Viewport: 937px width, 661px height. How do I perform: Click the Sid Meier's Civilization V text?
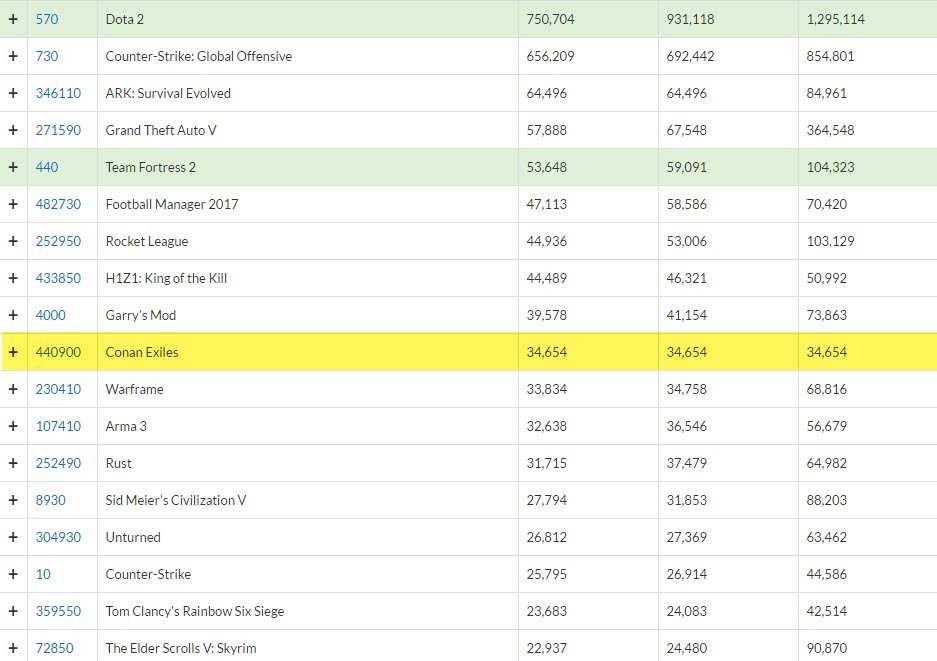point(176,500)
